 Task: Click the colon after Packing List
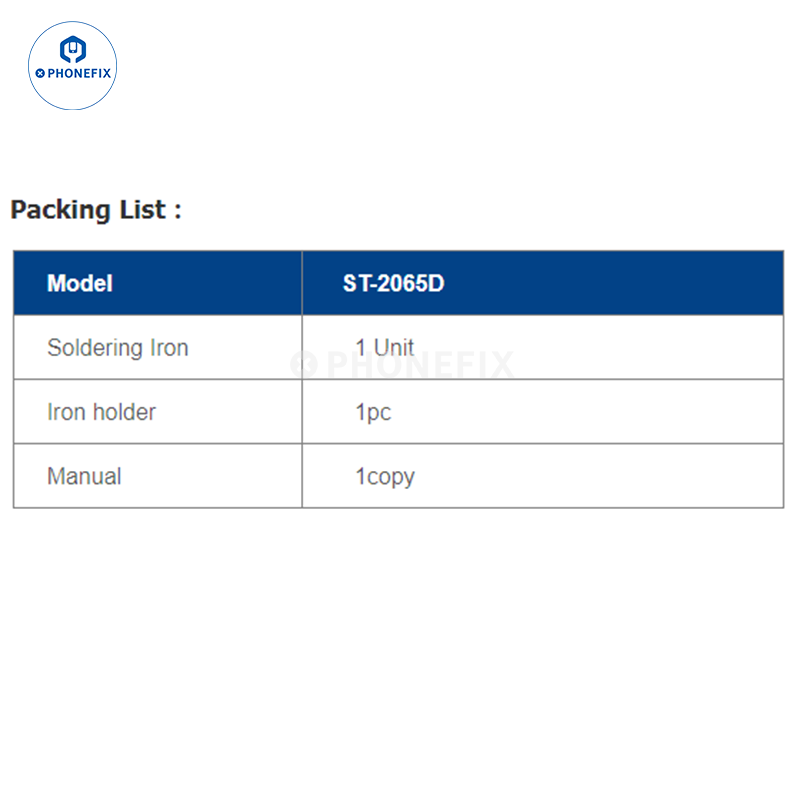[x=177, y=212]
